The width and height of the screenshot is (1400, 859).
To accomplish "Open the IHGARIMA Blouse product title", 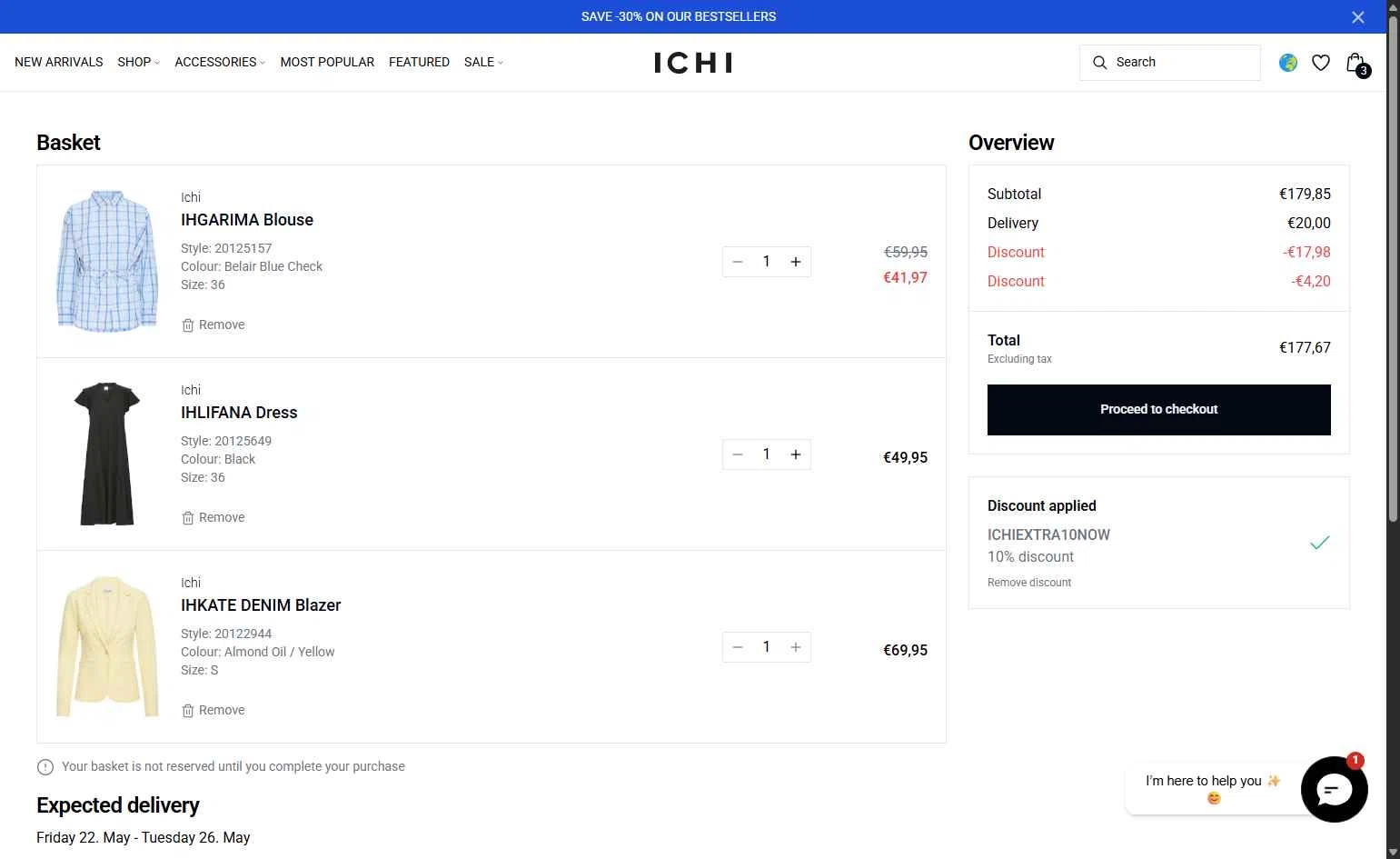I will tap(247, 220).
